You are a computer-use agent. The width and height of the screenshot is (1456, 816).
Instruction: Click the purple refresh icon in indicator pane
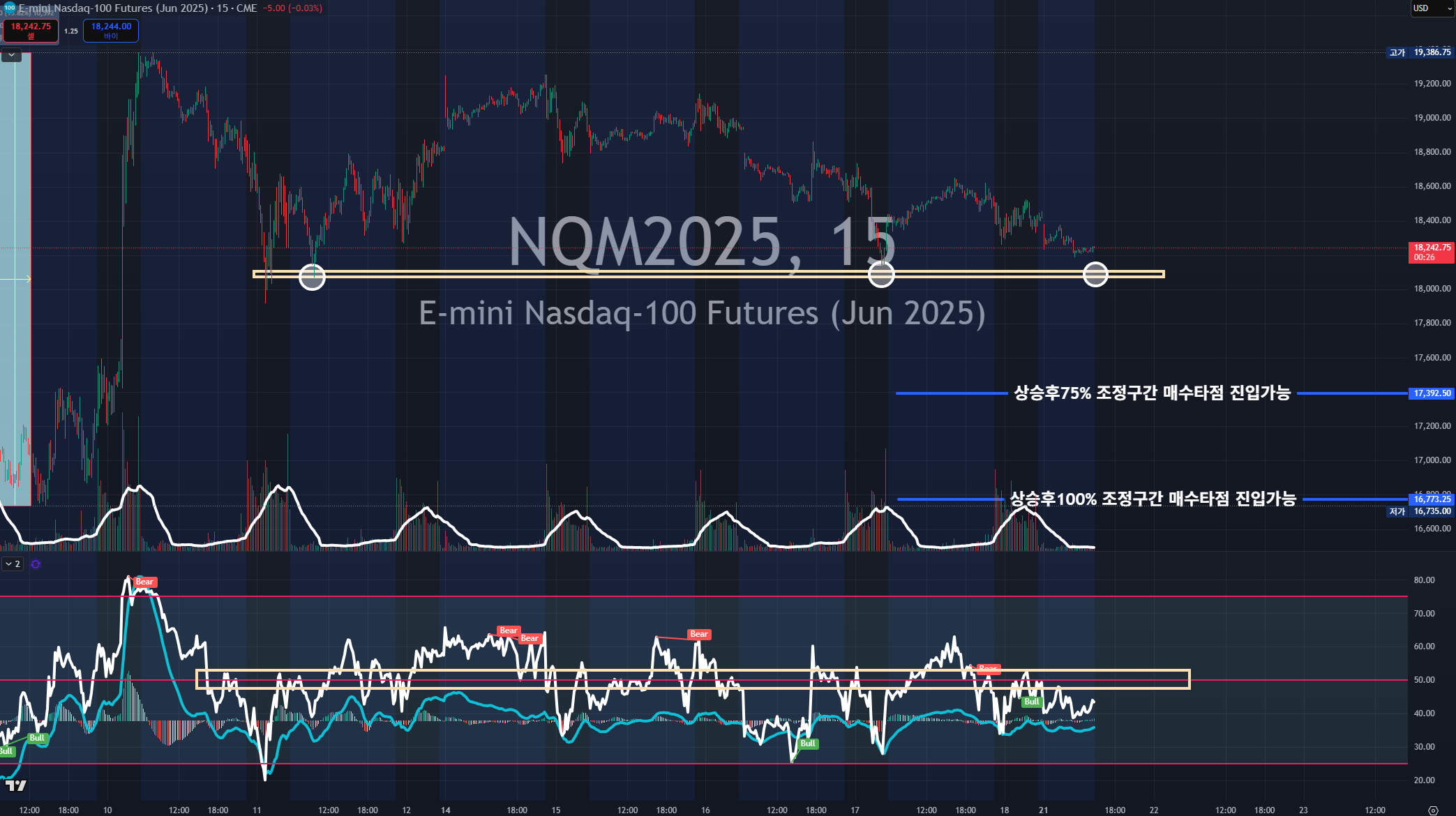[36, 564]
